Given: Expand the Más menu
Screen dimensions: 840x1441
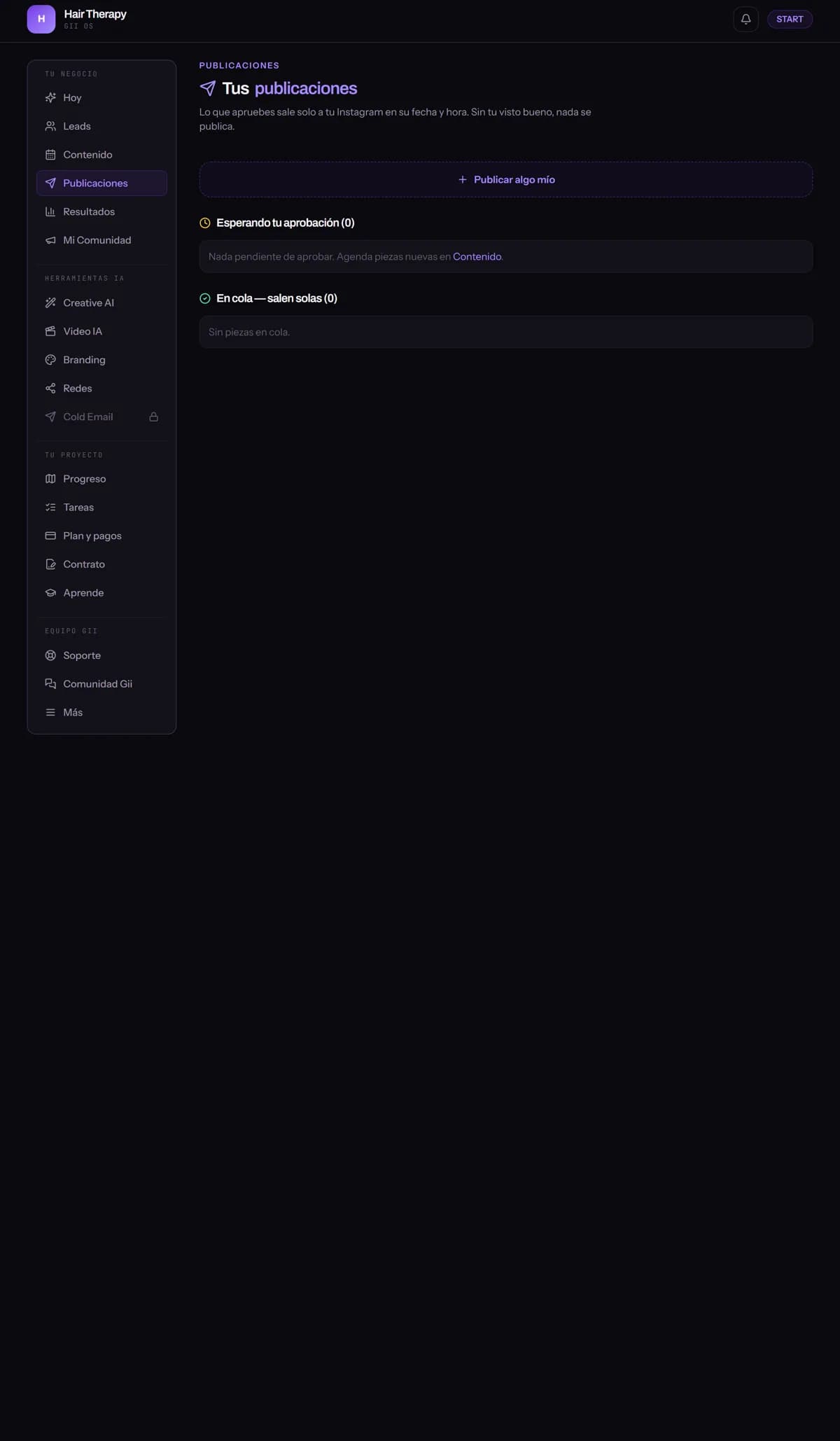Looking at the screenshot, I should (x=101, y=712).
